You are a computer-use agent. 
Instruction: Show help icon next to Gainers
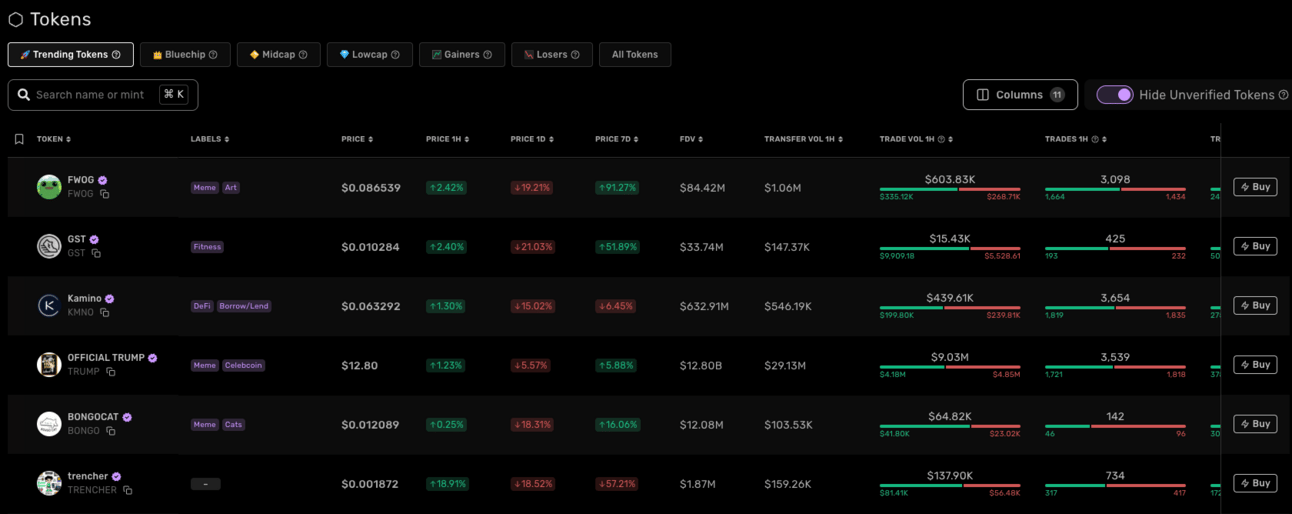(x=487, y=55)
